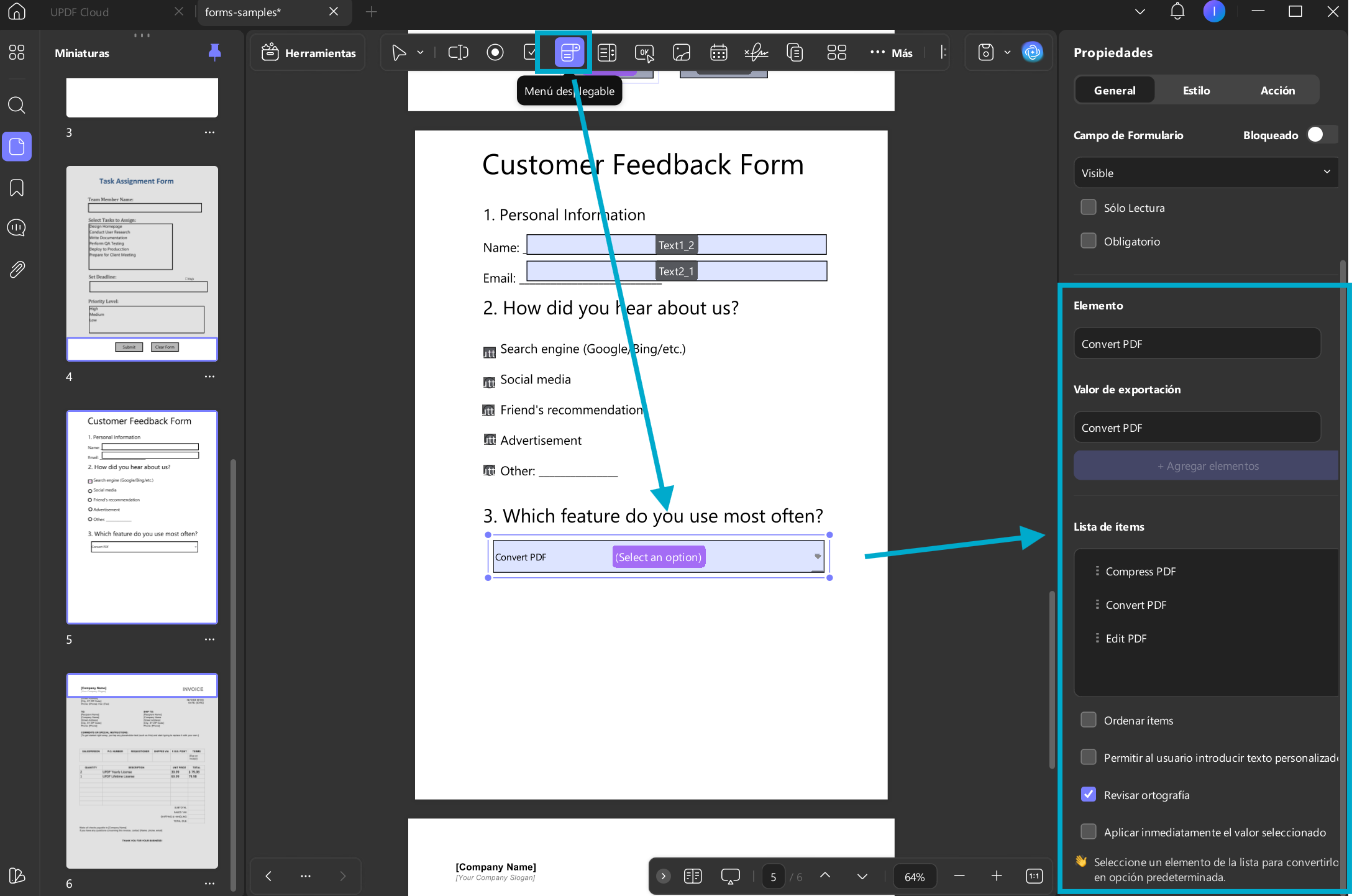
Task: Open the attachments sidebar panel
Action: (17, 269)
